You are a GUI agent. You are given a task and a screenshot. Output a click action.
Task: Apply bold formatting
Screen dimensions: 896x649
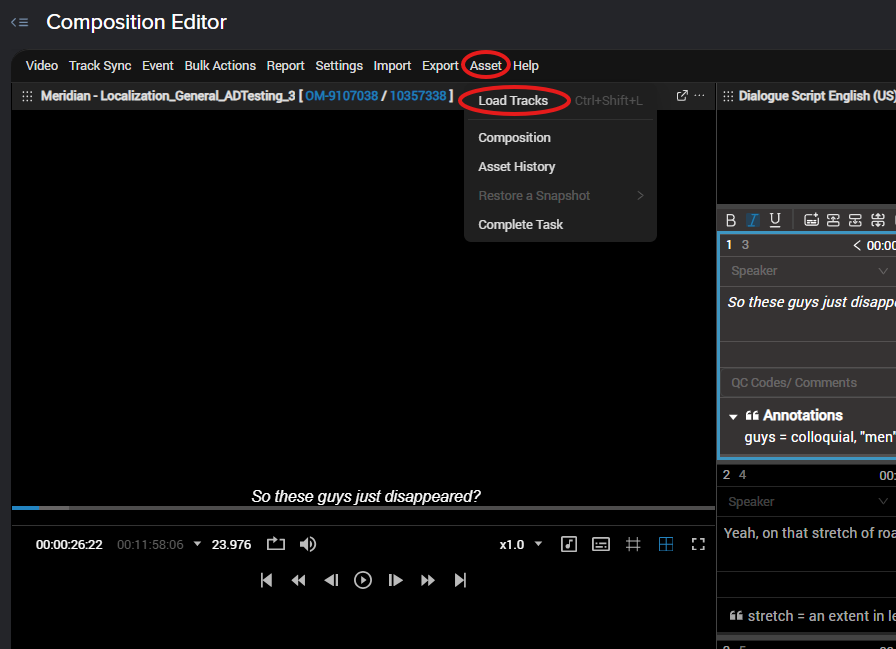point(731,220)
